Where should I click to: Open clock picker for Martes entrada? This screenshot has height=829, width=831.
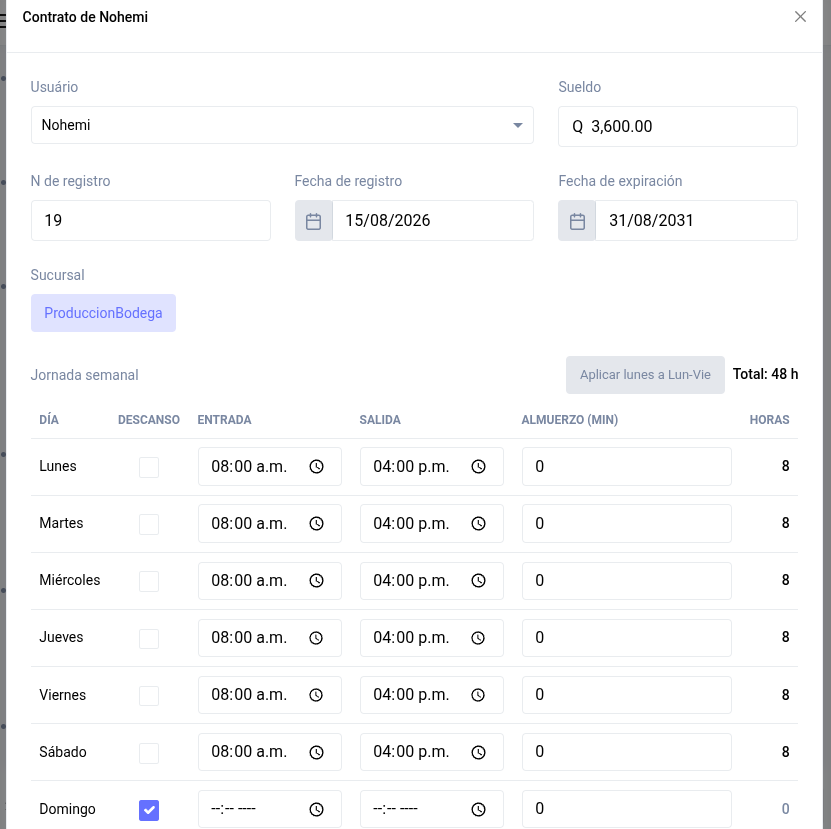[316, 524]
